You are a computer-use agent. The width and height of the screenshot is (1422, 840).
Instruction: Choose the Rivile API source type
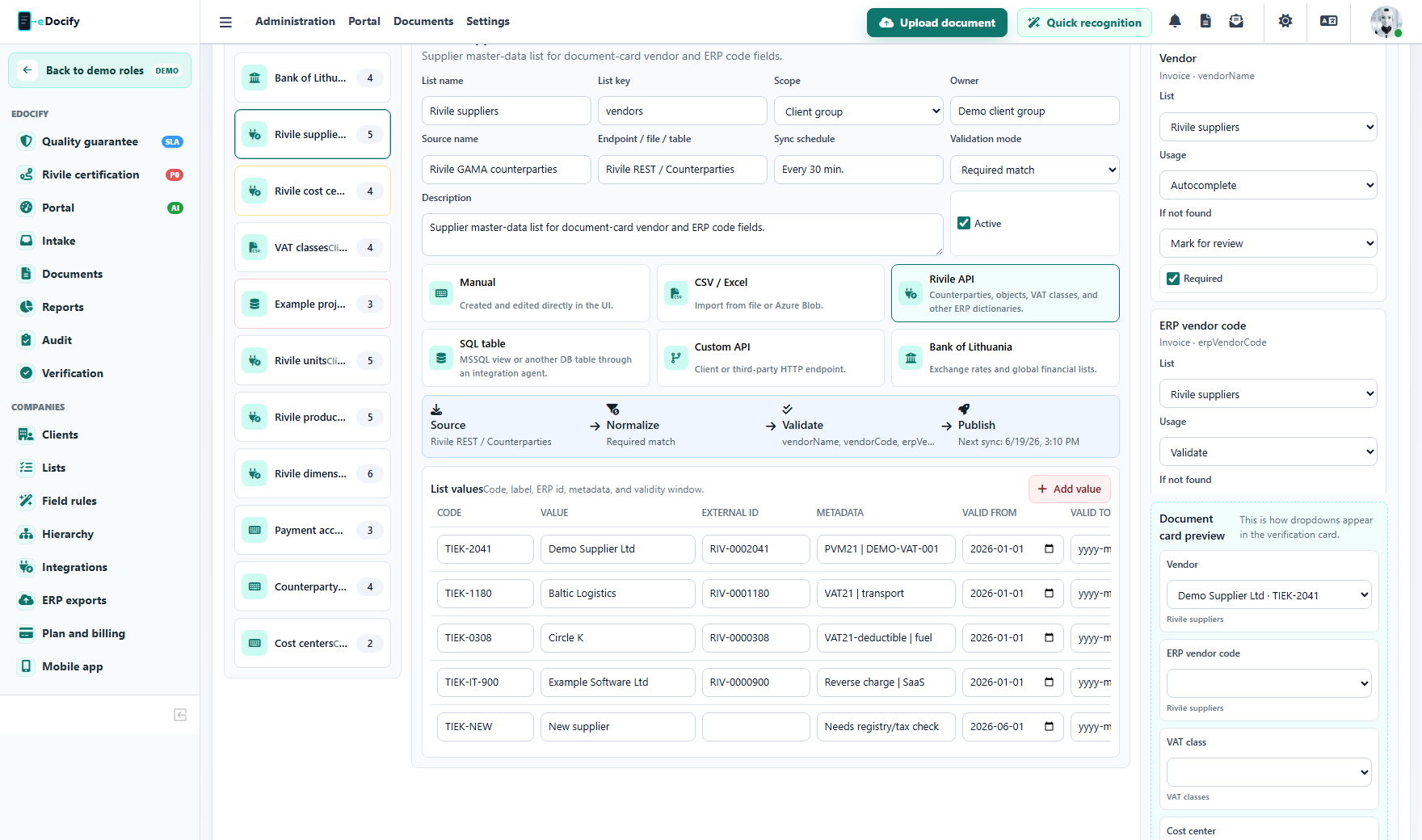[x=1005, y=293]
